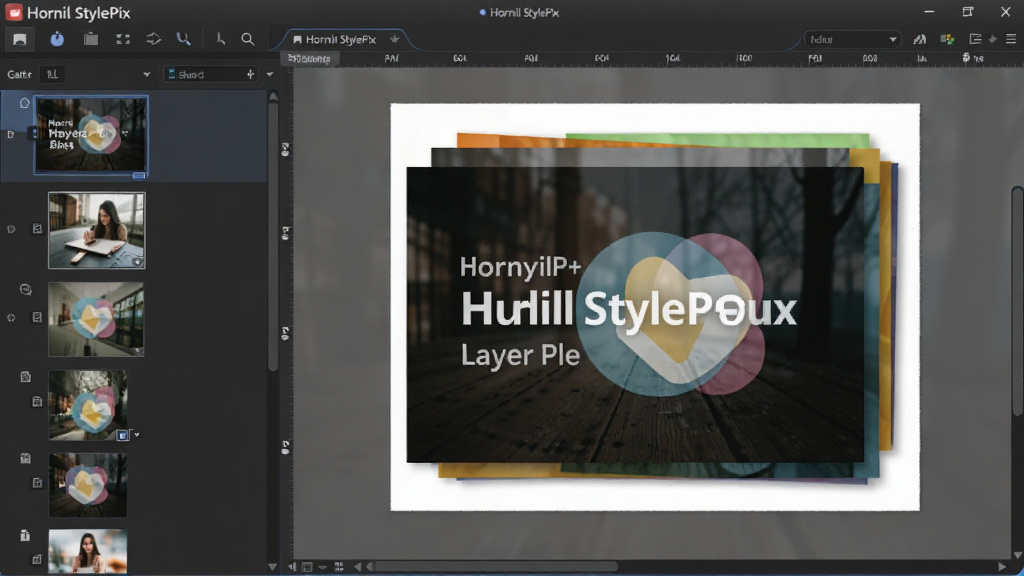1024x576 pixels.
Task: Select the blue round tool icon in toolbar
Action: tap(57, 39)
